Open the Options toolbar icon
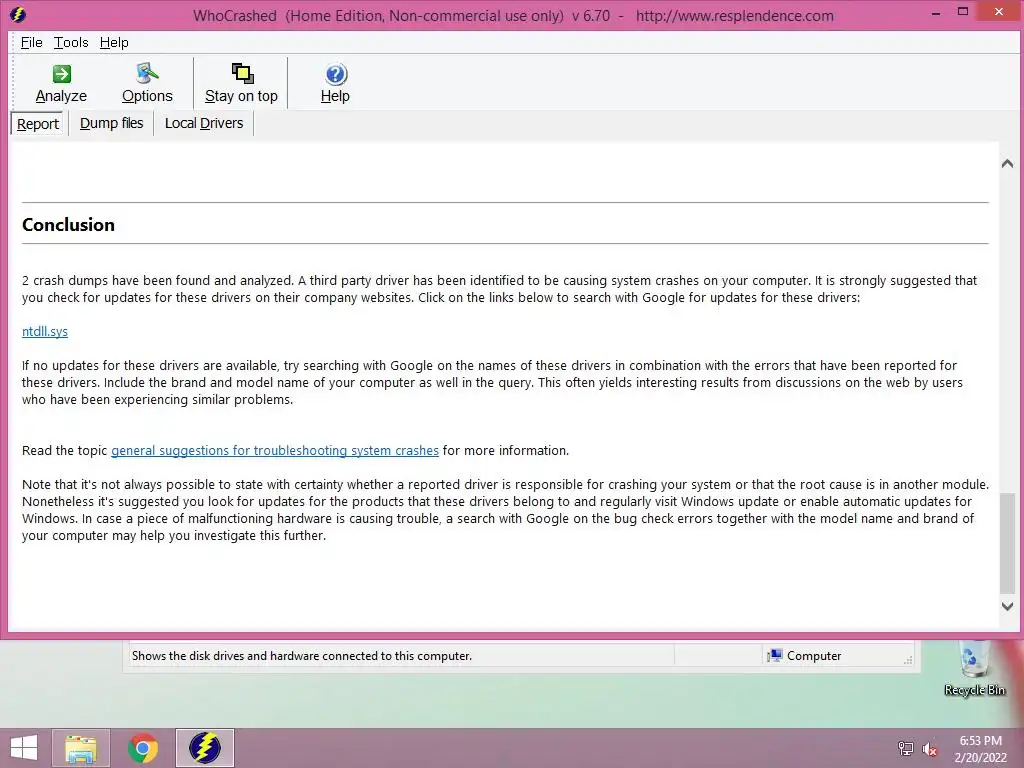This screenshot has width=1024, height=768. coord(147,73)
